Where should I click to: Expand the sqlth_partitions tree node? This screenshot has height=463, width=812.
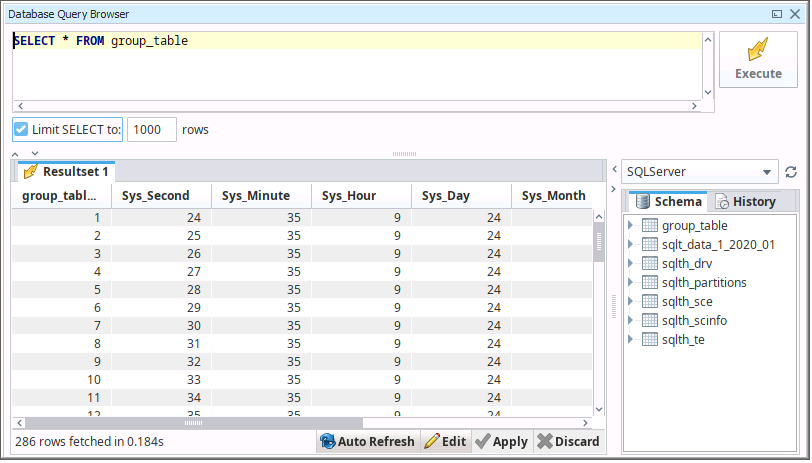630,282
